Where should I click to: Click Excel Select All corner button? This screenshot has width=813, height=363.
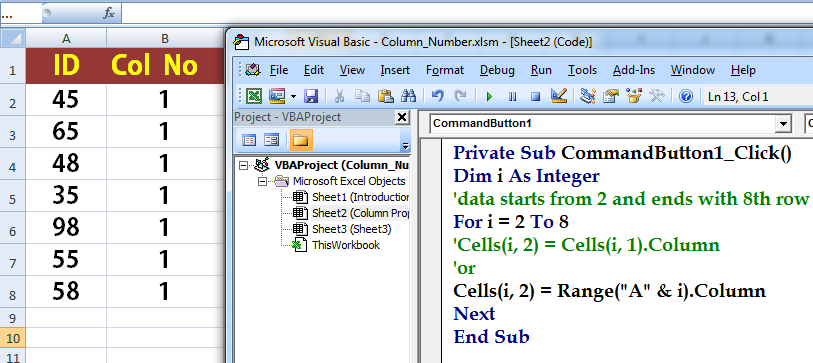click(x=13, y=38)
